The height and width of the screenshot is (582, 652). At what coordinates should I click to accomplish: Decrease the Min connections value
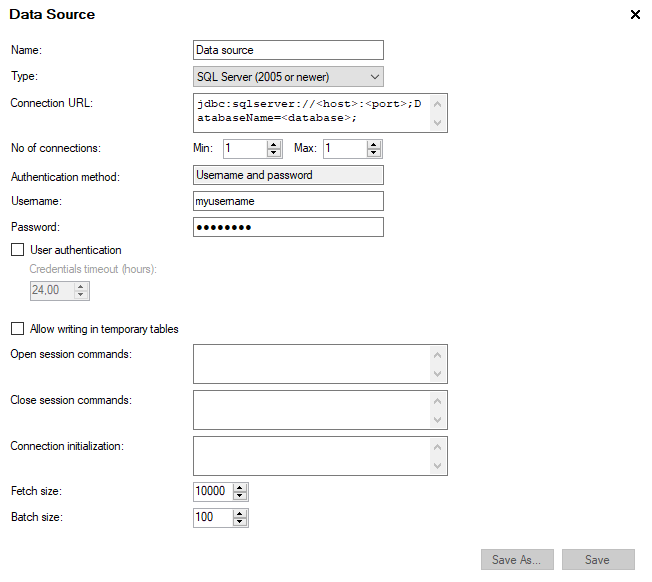[274, 153]
